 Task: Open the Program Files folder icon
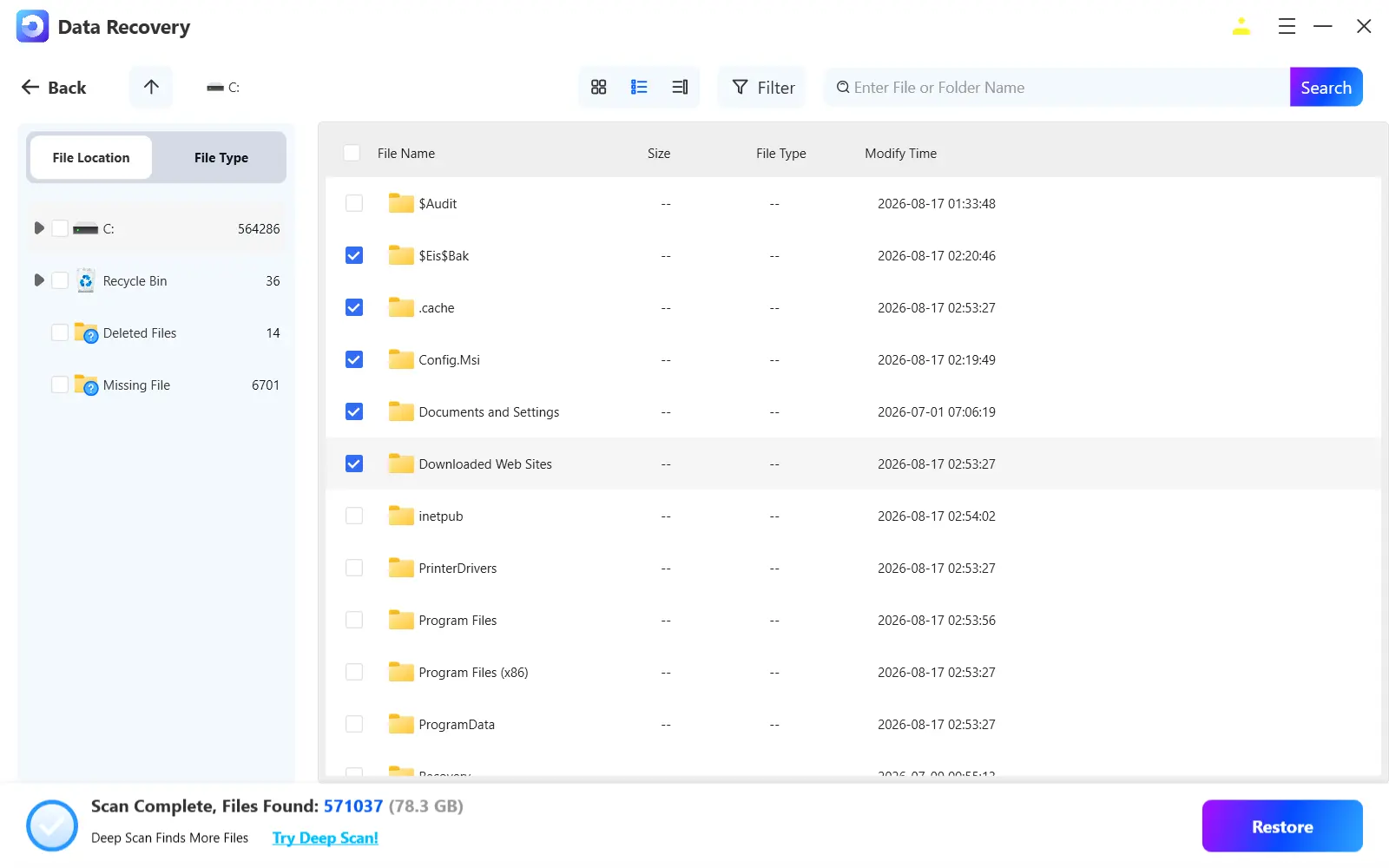click(401, 620)
